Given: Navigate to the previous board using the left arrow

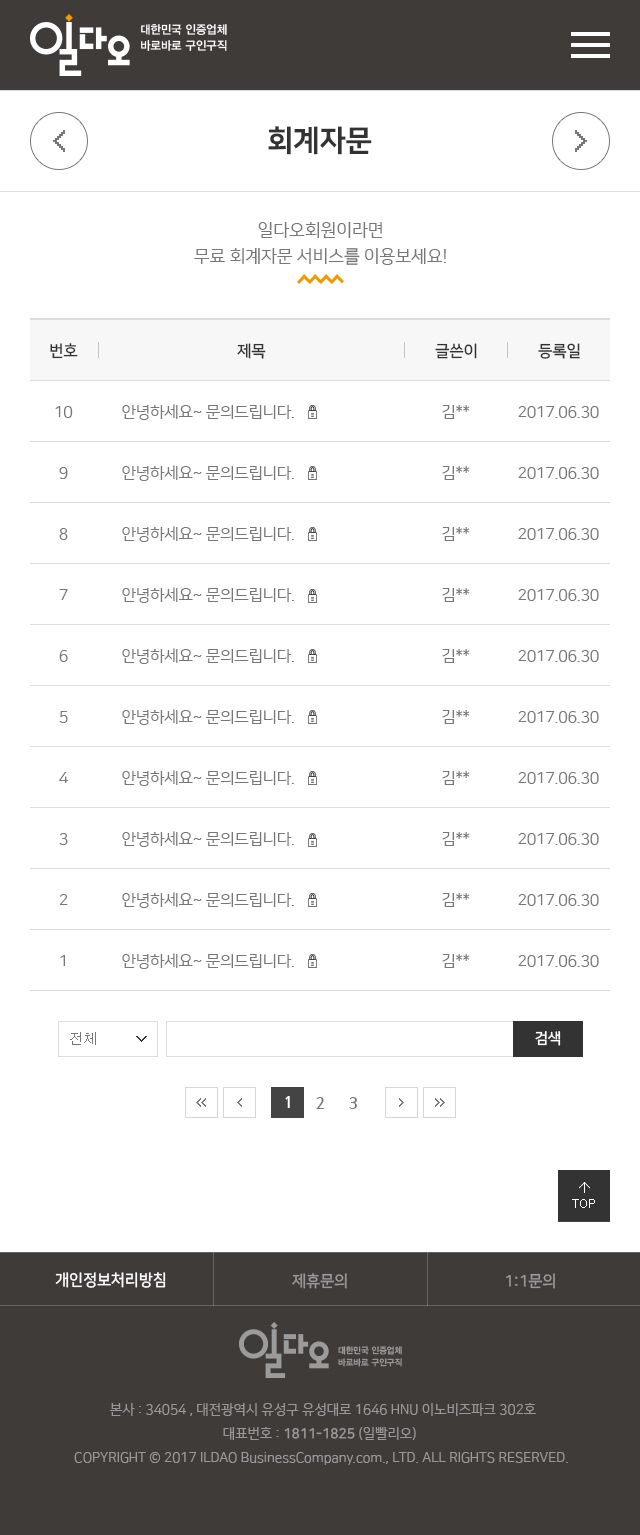Looking at the screenshot, I should point(59,140).
